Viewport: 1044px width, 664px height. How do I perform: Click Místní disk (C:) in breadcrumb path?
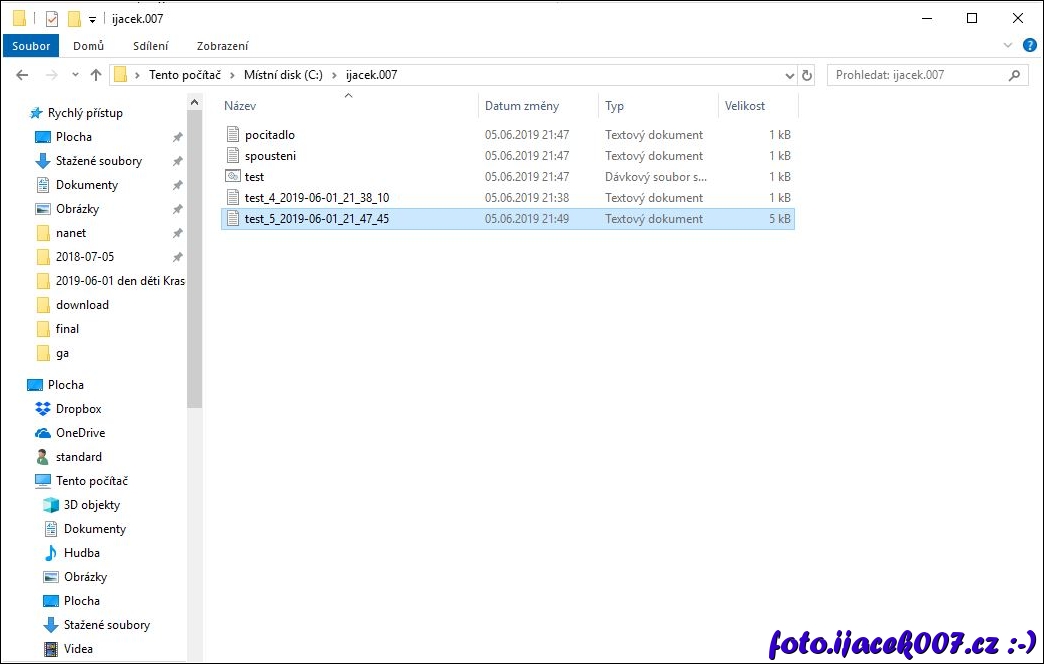pos(283,75)
